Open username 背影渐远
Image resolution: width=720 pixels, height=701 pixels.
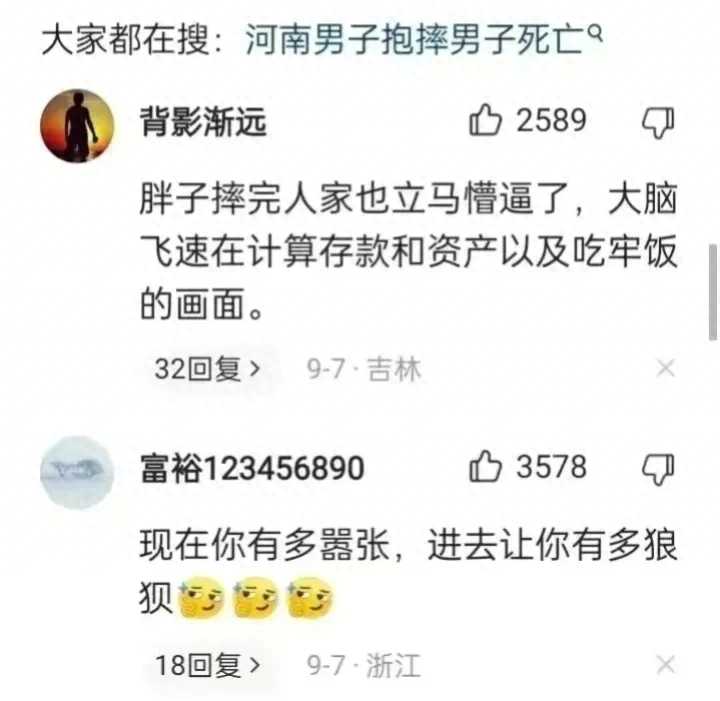203,122
